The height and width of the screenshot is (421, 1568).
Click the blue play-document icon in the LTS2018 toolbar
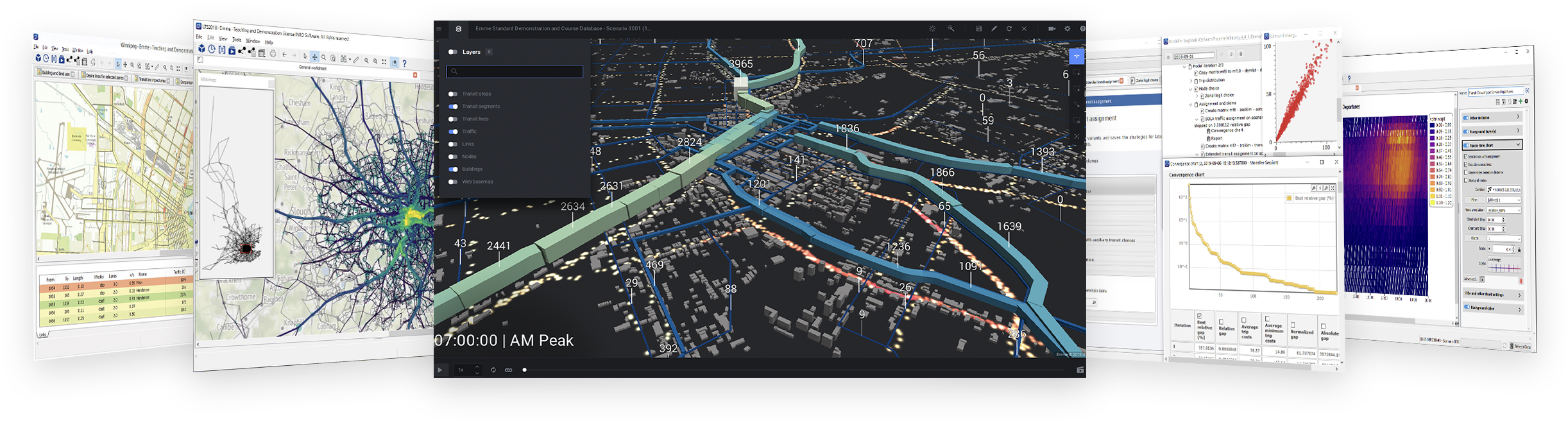[232, 51]
